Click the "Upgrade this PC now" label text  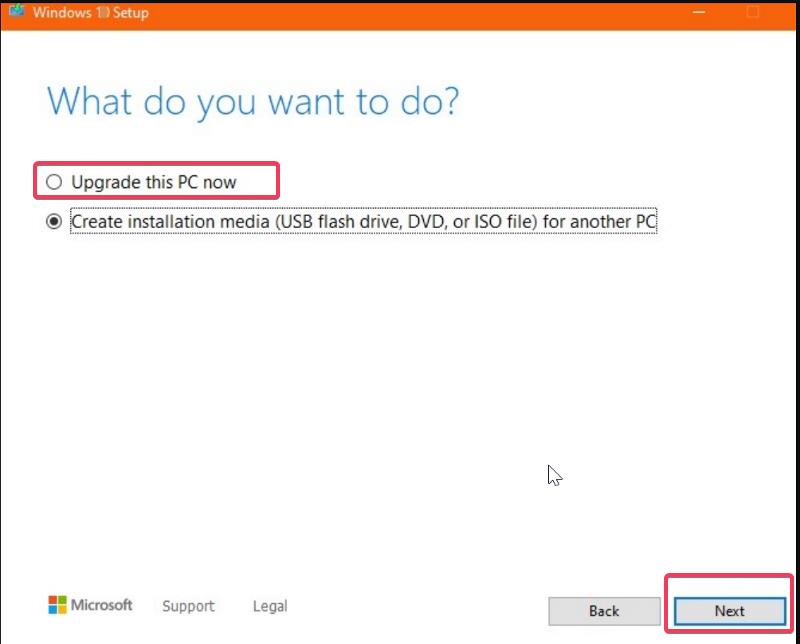point(150,181)
